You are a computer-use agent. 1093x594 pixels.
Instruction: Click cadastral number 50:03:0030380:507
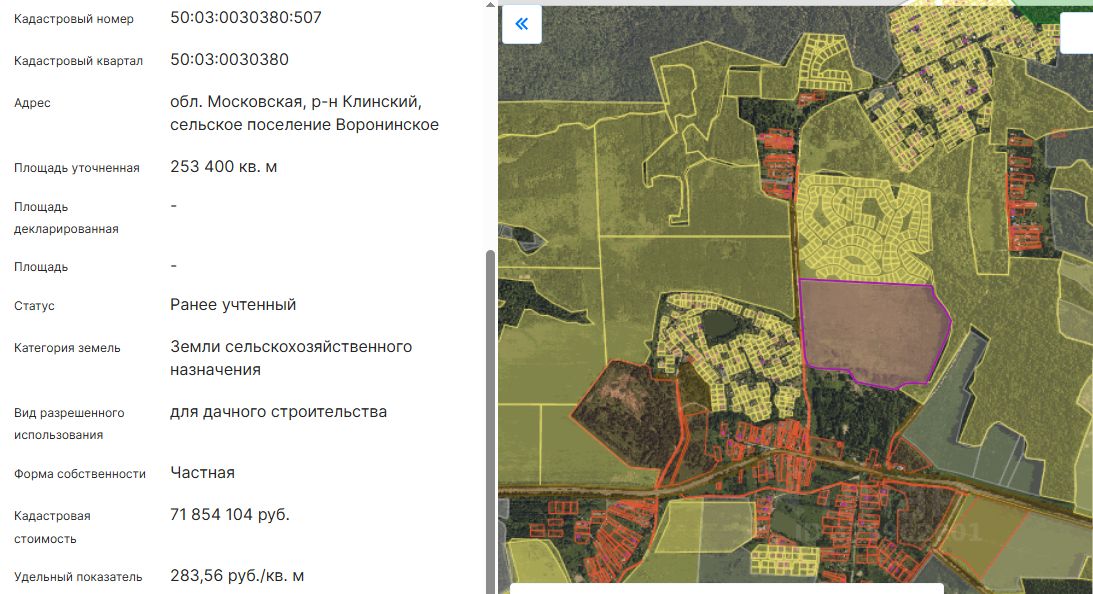point(246,18)
